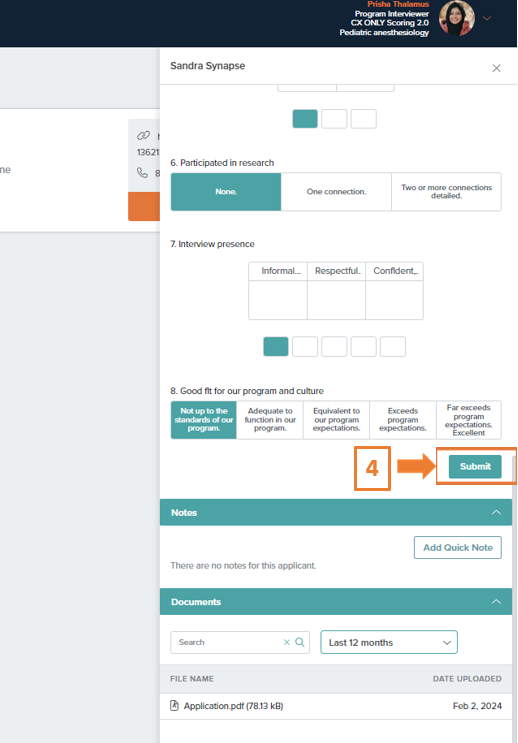Open the user profile chevron menu
Viewport: 518px width, 743px height.
487,18
